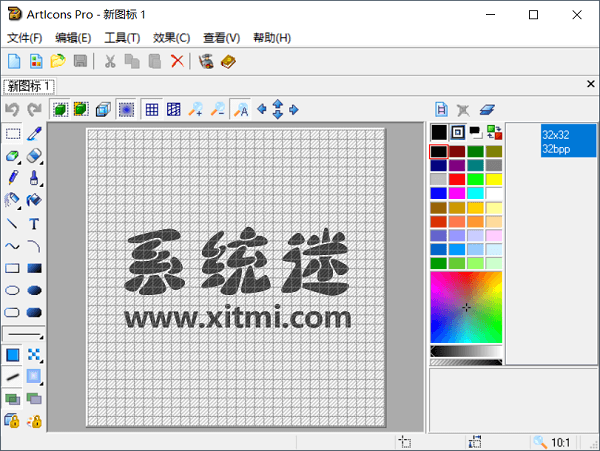Pick the red color swatch
600x451 pixels.
tap(457, 179)
